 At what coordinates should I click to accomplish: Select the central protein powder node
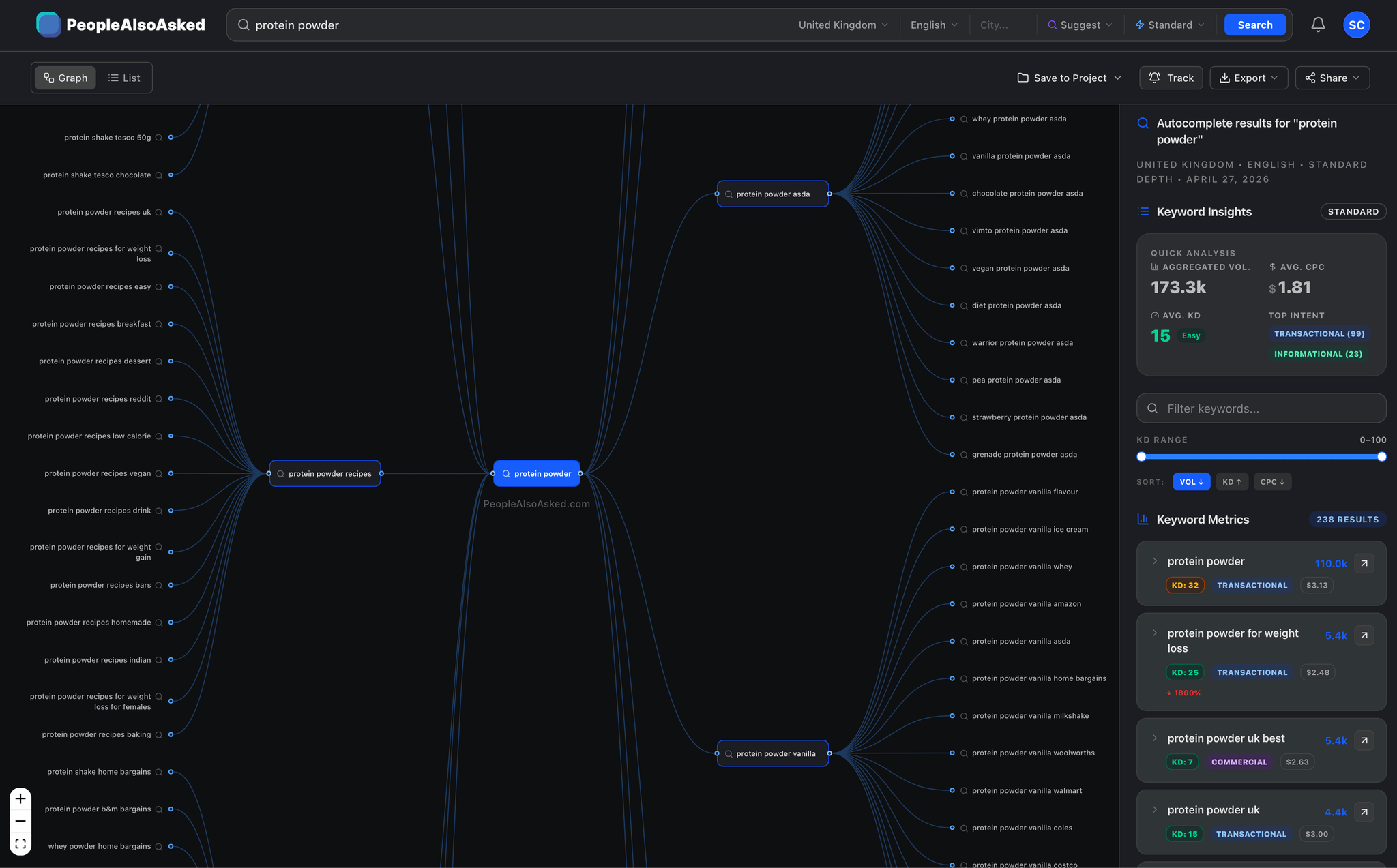pyautogui.click(x=537, y=474)
